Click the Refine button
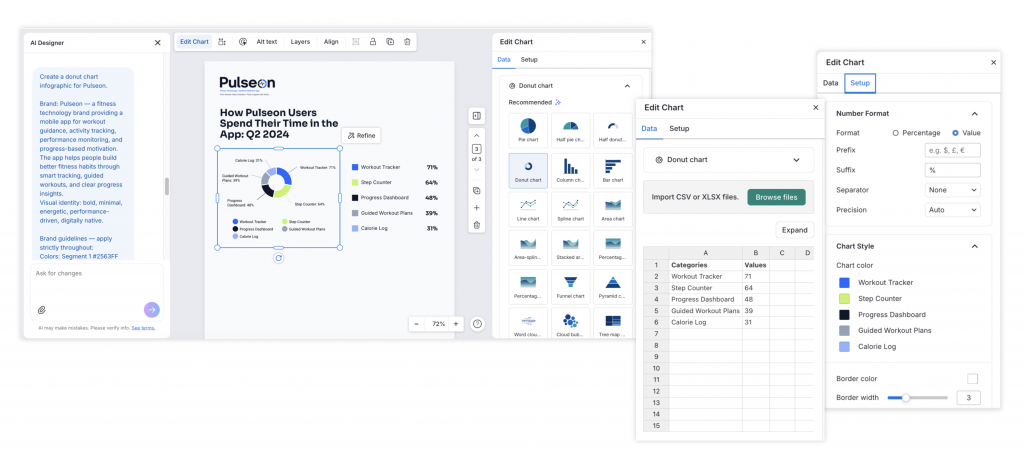Viewport: 1024px width, 456px height. pos(361,136)
